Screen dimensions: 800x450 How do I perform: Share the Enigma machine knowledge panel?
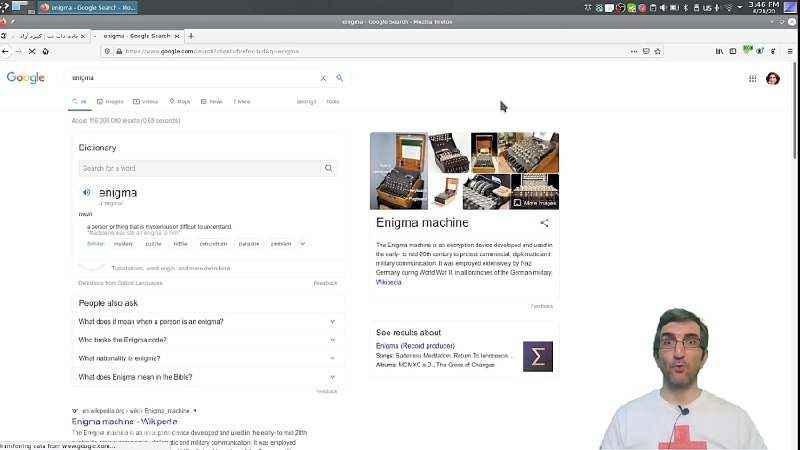pyautogui.click(x=544, y=223)
